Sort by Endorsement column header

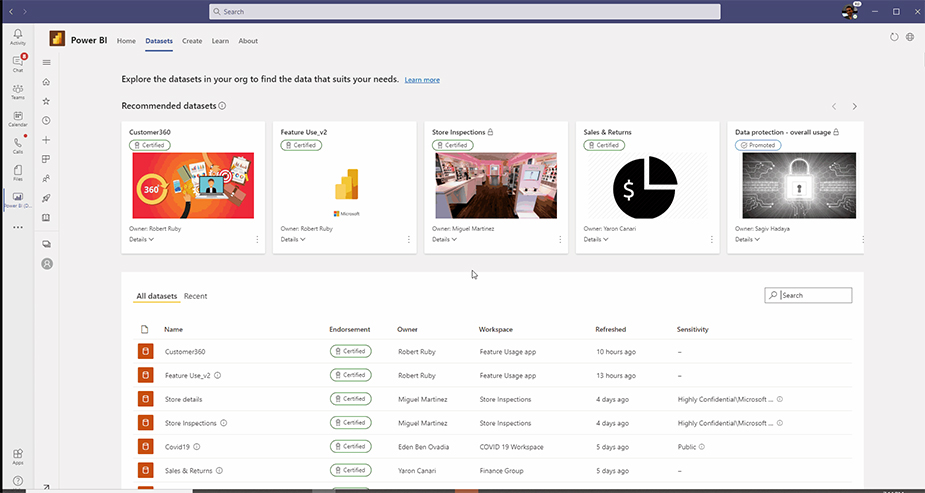[x=350, y=330]
